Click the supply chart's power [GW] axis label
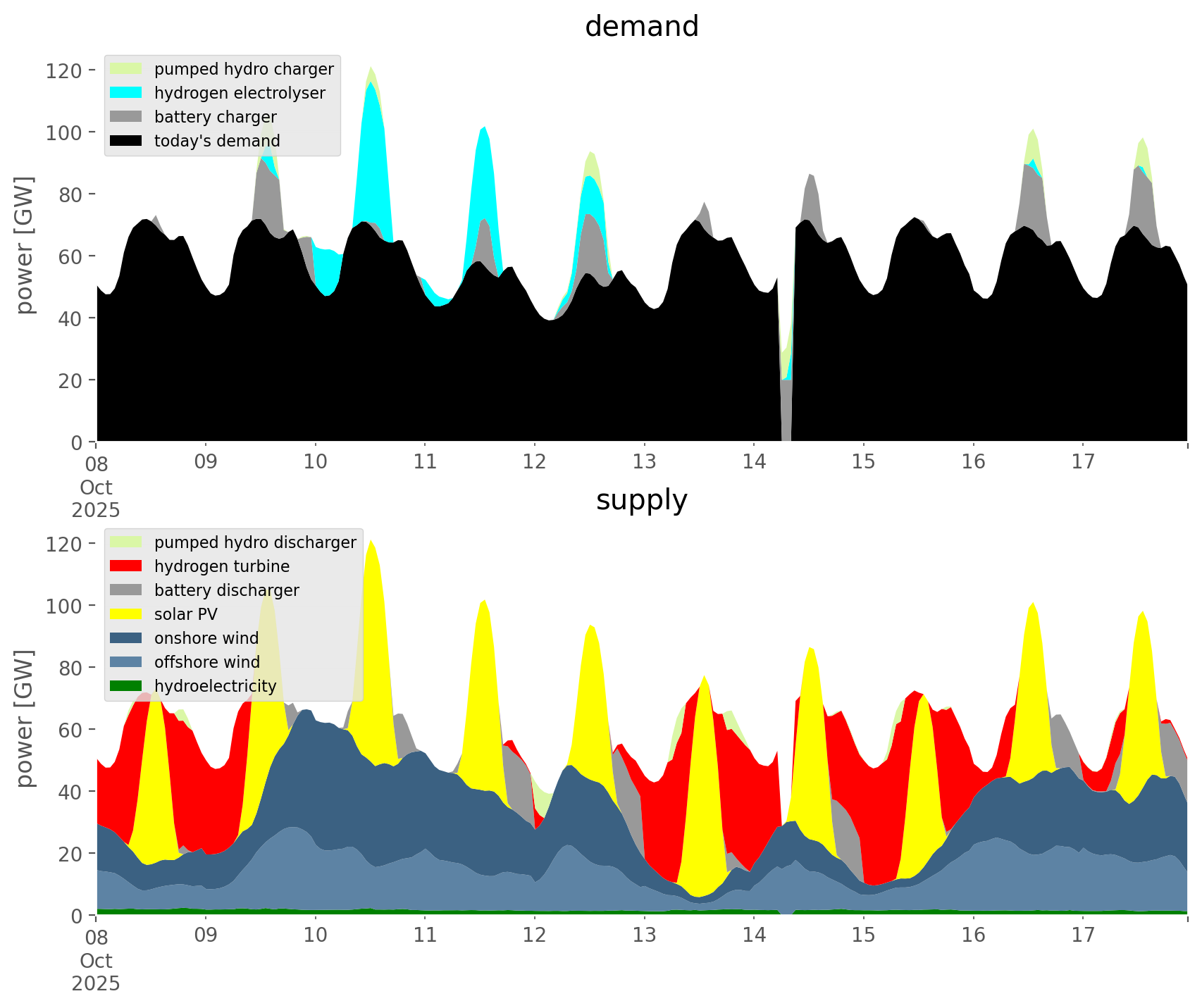 pos(24,718)
